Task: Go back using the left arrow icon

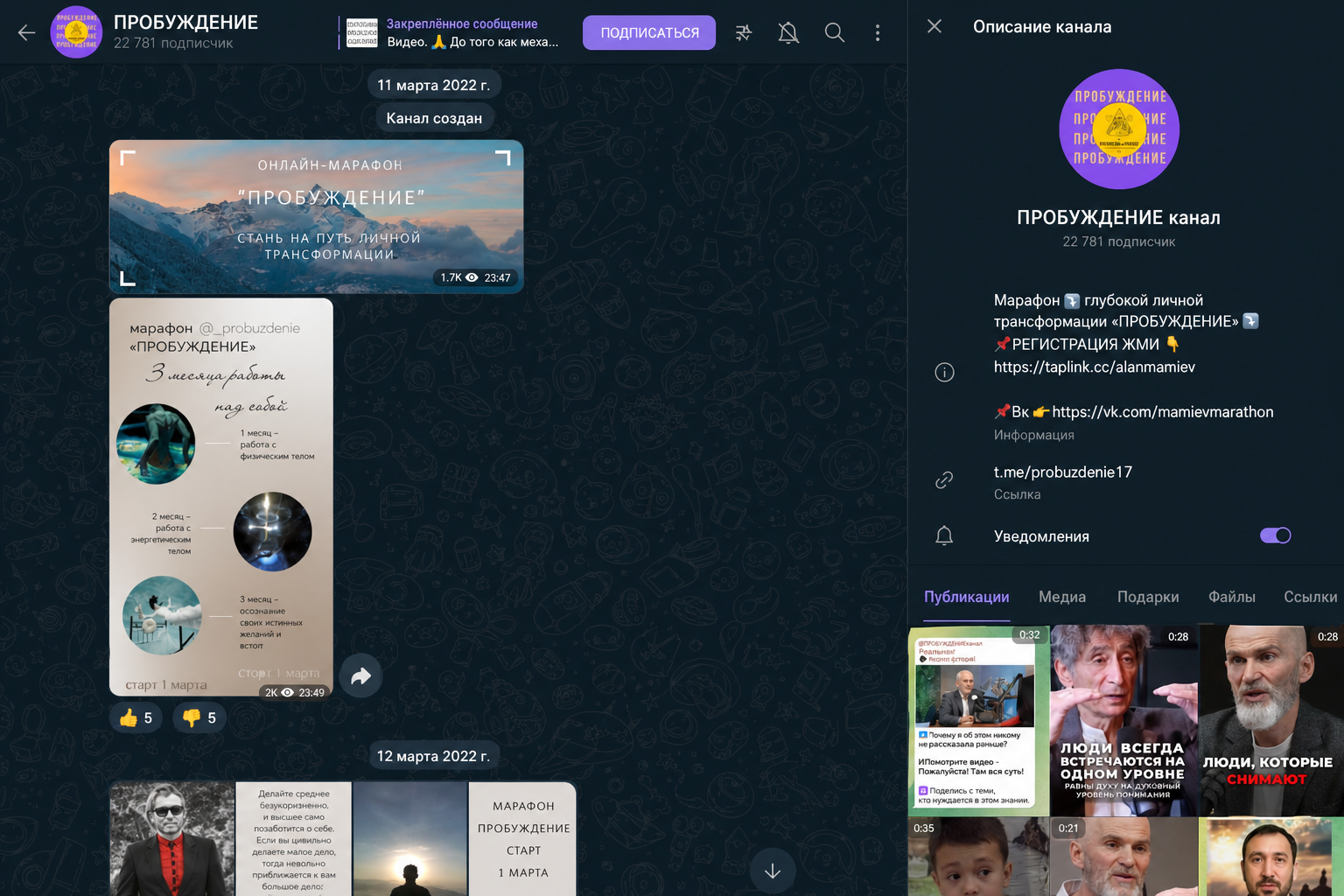Action: pyautogui.click(x=26, y=32)
